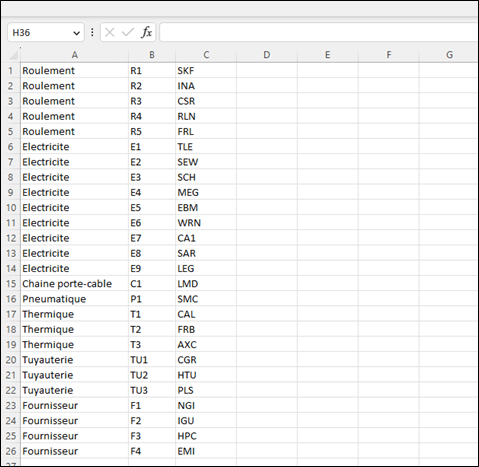Click cell containing TLE
The height and width of the screenshot is (467, 479).
point(206,147)
